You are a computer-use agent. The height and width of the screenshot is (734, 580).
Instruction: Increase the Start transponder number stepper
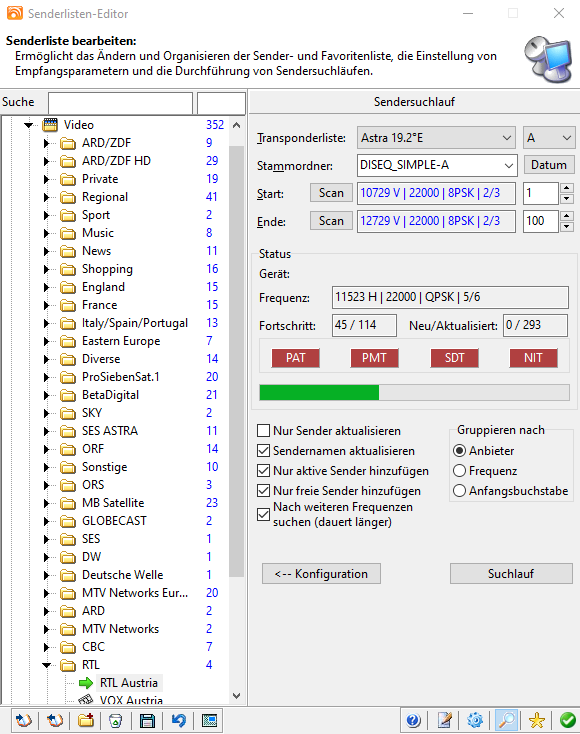567,188
